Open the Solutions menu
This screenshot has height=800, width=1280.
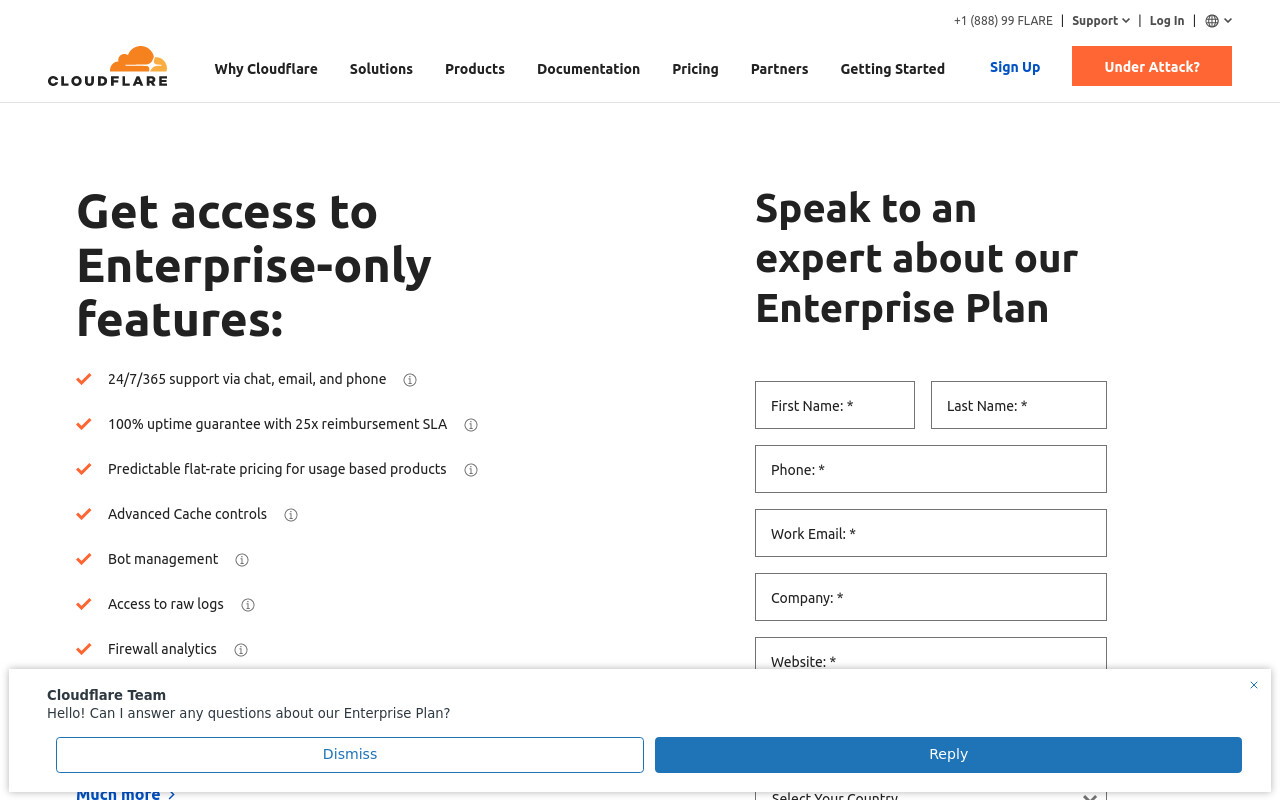[x=381, y=69]
